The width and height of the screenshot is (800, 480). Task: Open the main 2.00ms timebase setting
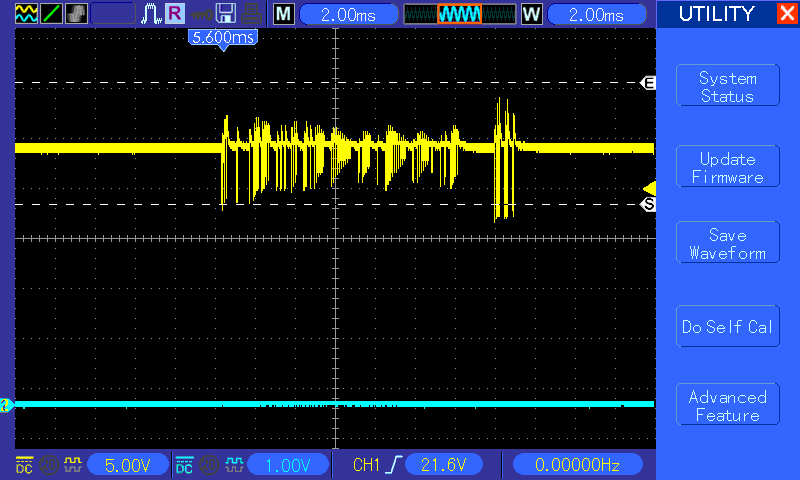point(345,14)
